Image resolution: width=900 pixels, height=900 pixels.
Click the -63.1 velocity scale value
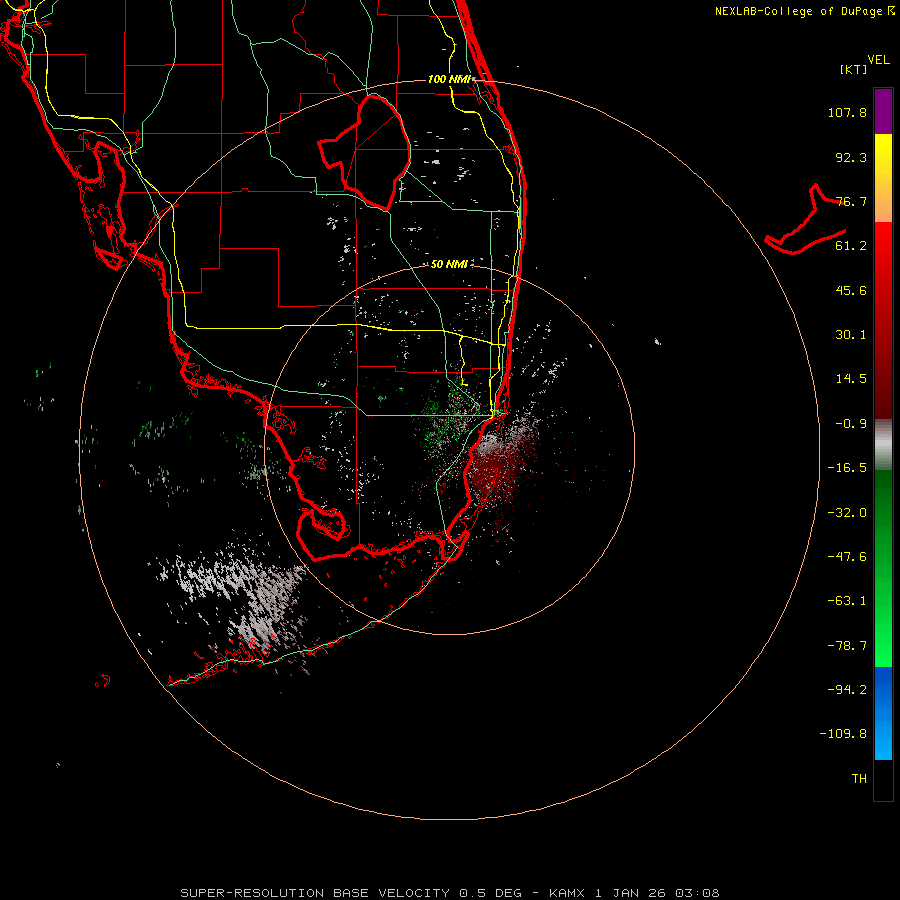(x=847, y=601)
